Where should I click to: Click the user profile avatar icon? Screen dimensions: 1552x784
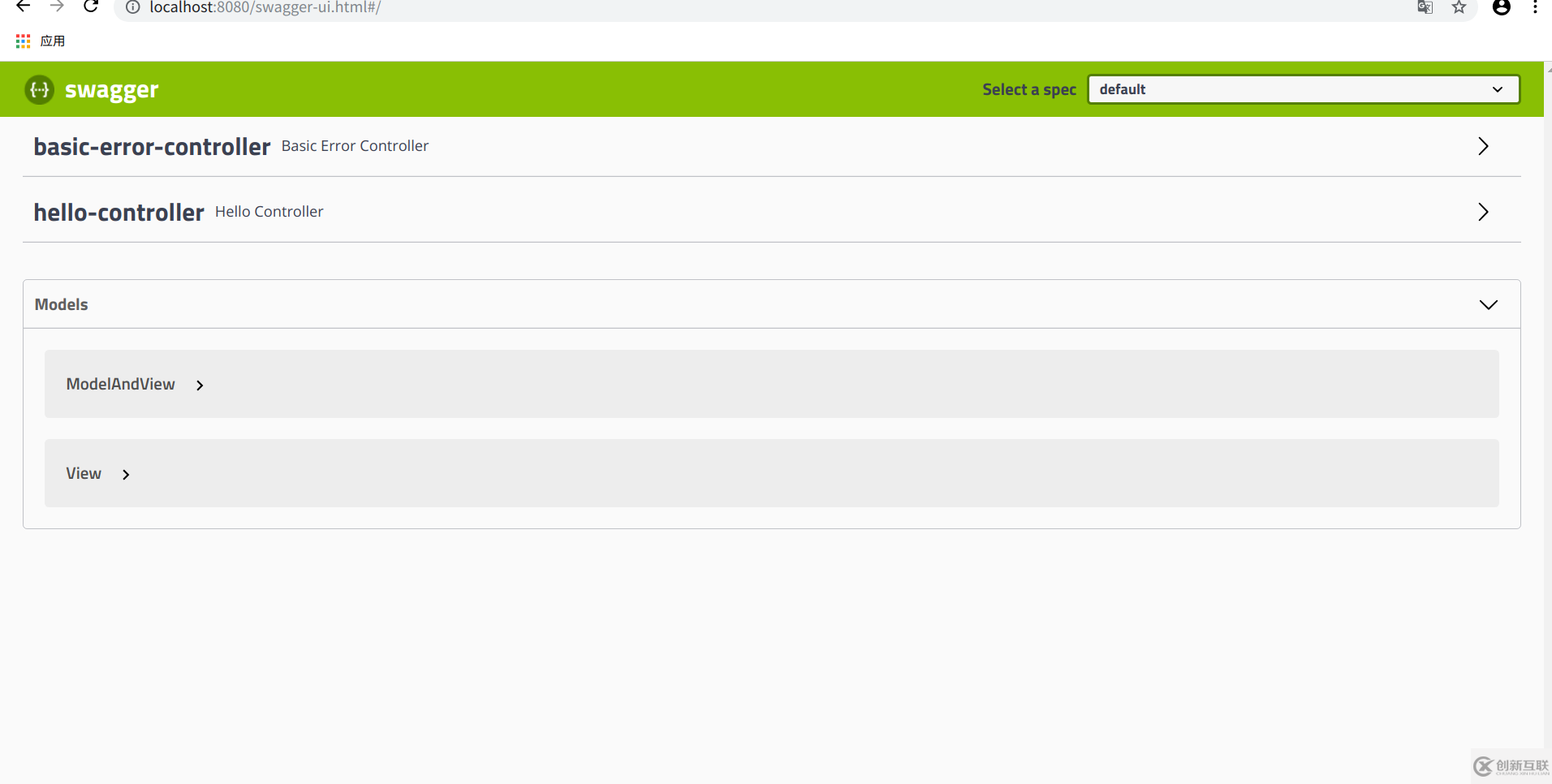[1502, 8]
